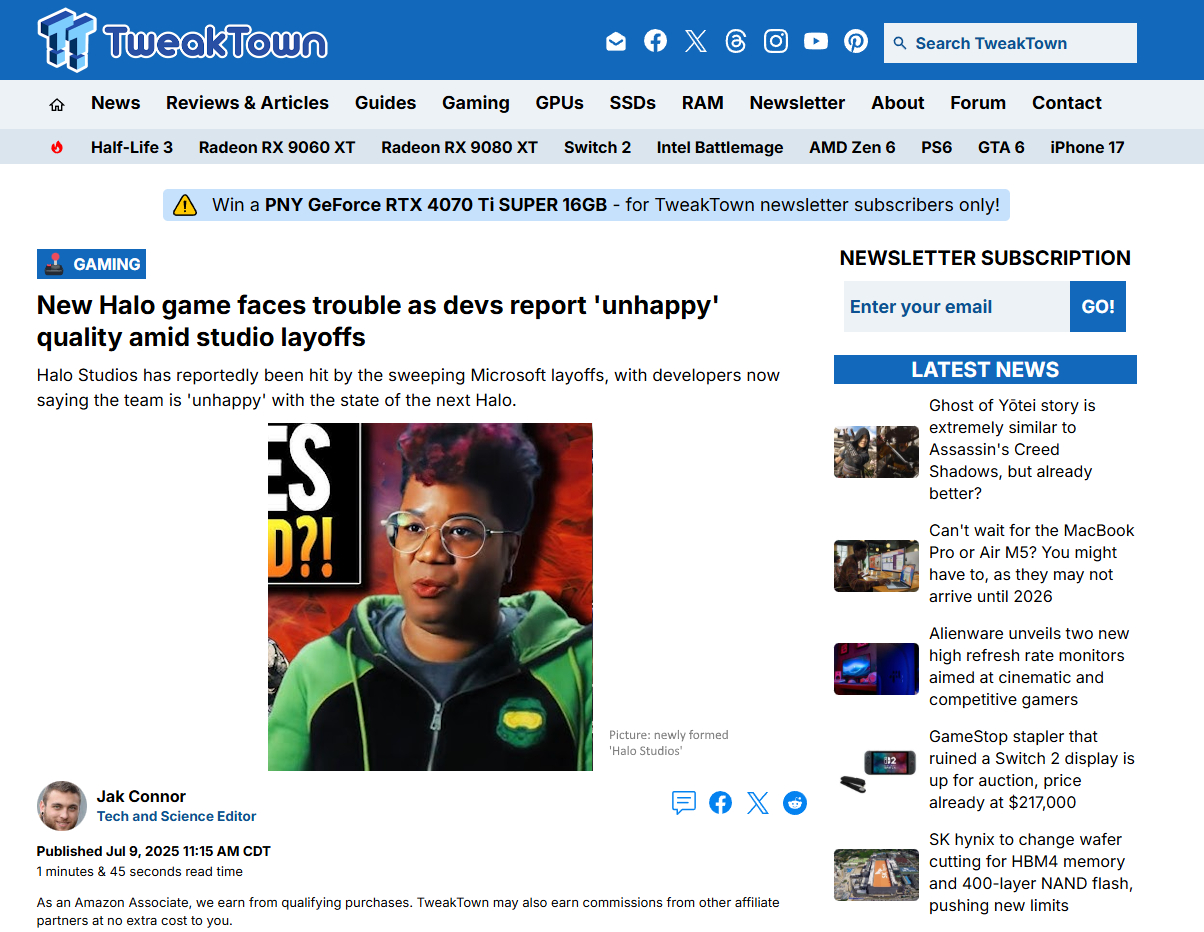The width and height of the screenshot is (1204, 932).
Task: Open the SK hynix wafer thumbnail
Action: [x=876, y=875]
